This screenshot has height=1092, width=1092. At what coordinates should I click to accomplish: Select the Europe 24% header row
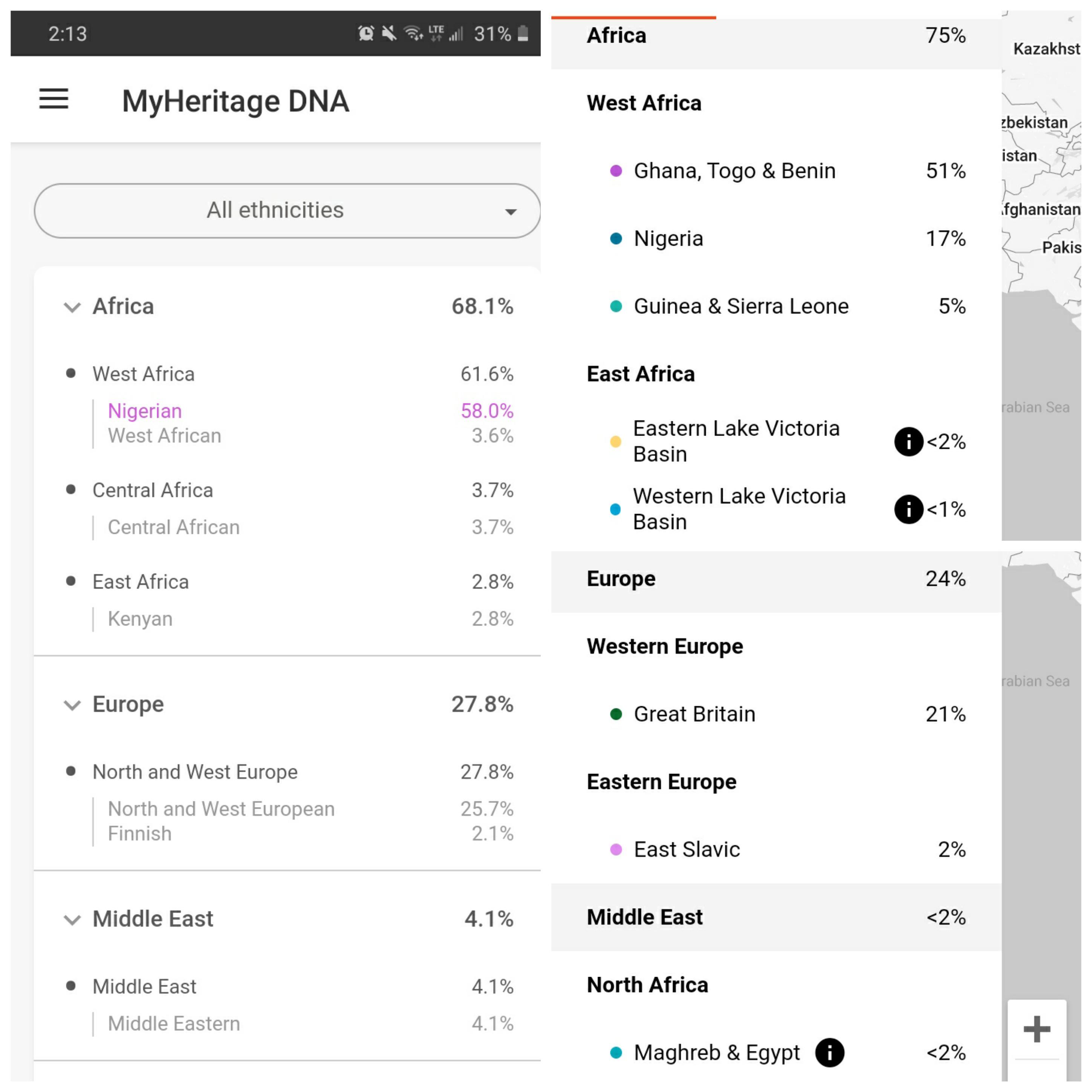click(x=774, y=578)
